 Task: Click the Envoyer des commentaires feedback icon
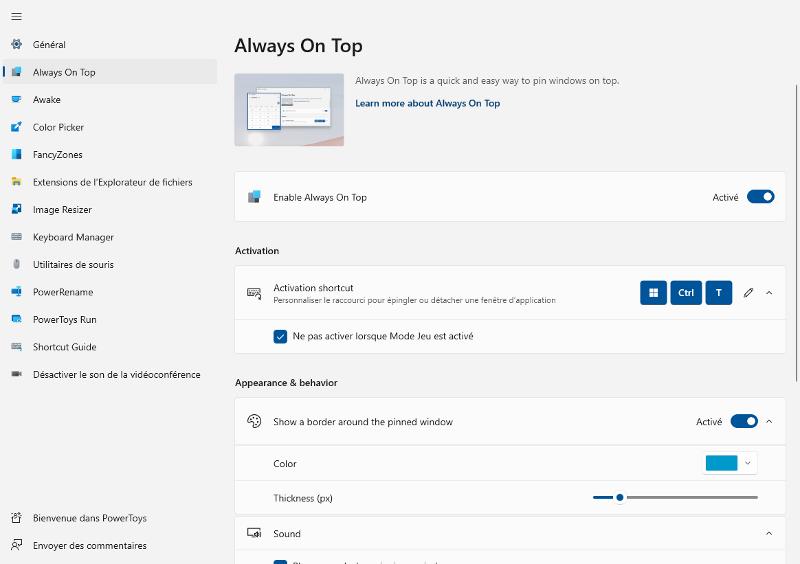tap(16, 545)
